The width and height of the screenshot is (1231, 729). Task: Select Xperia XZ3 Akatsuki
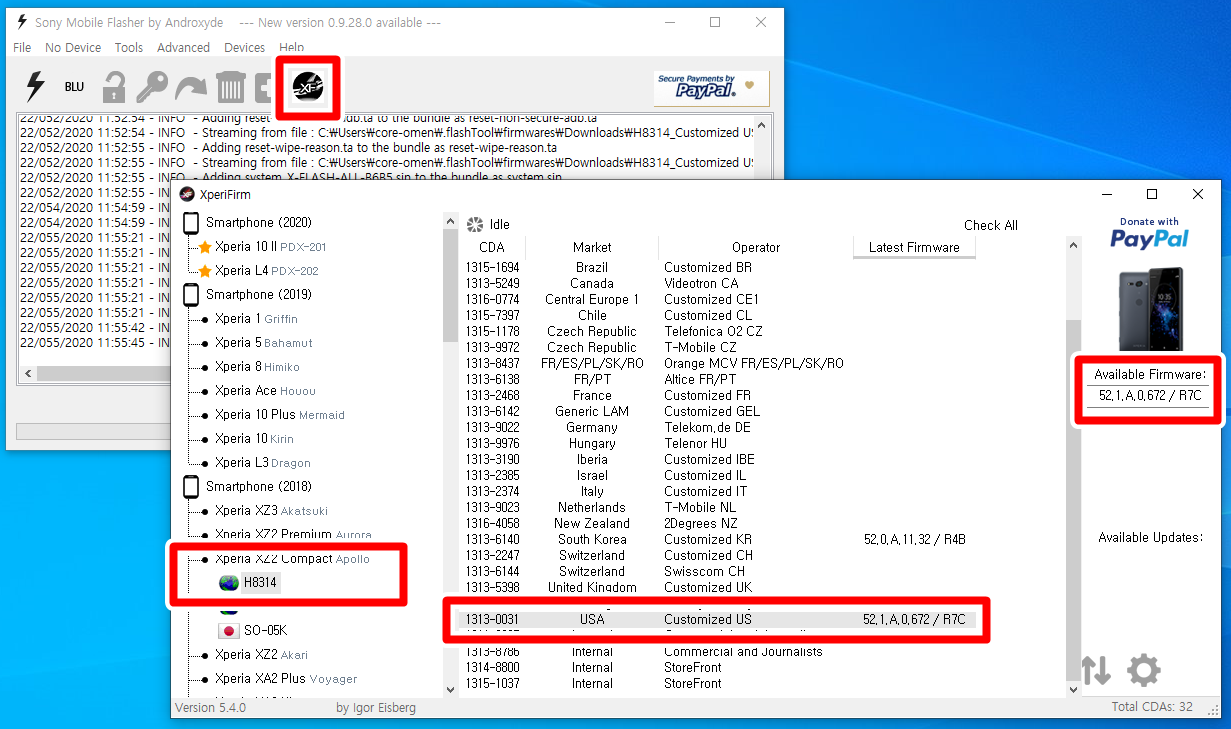coord(271,510)
